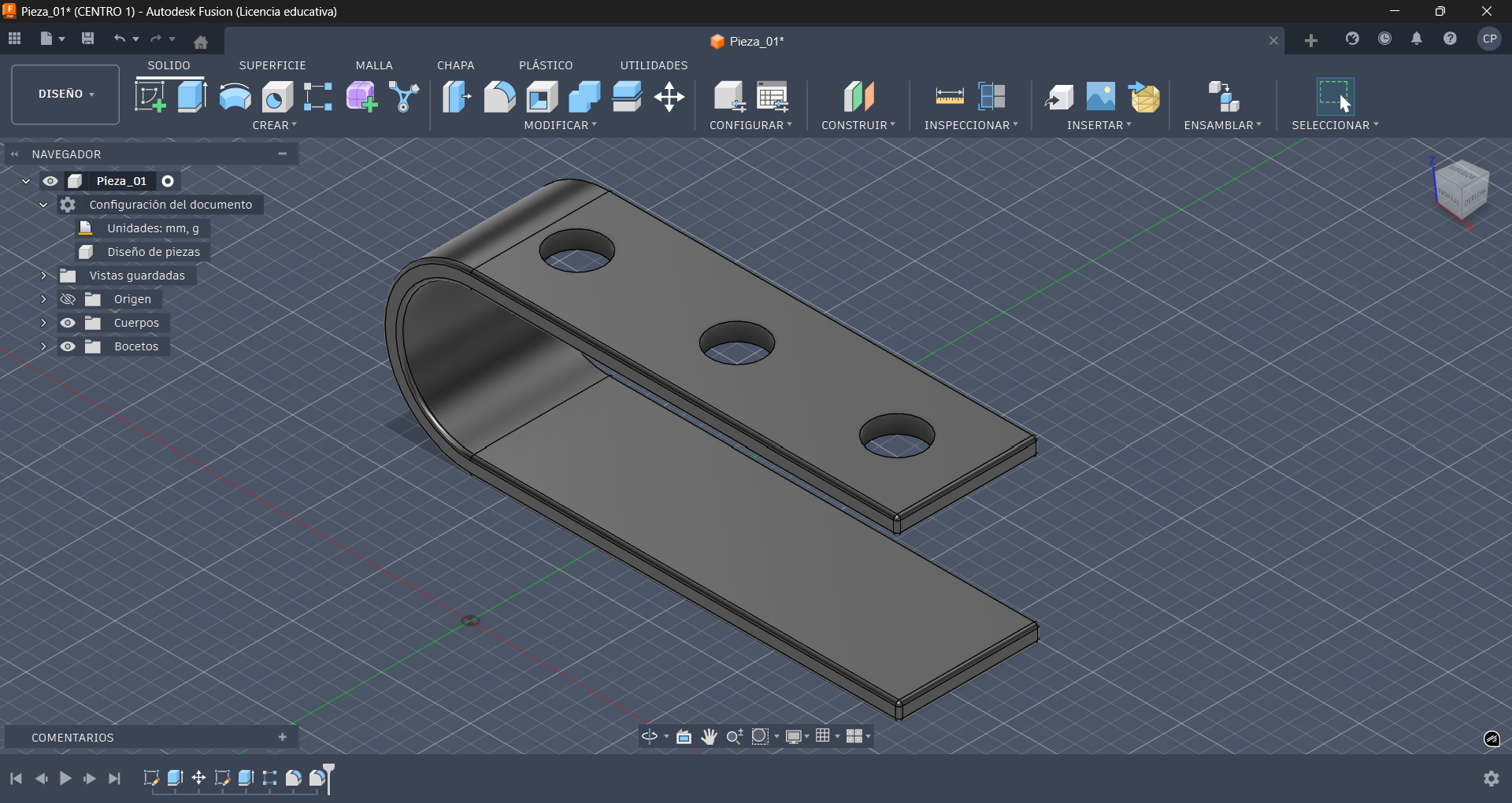The image size is (1512, 803).
Task: Open the Extrusión tool
Action: (192, 96)
